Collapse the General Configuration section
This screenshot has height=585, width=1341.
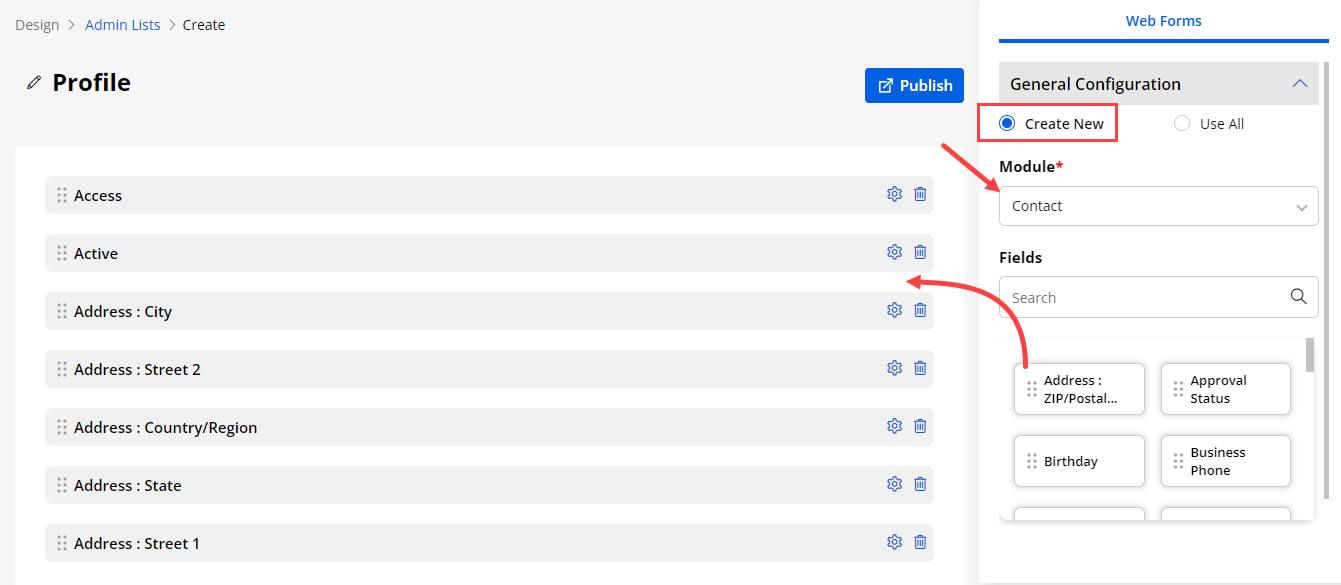(x=1299, y=84)
